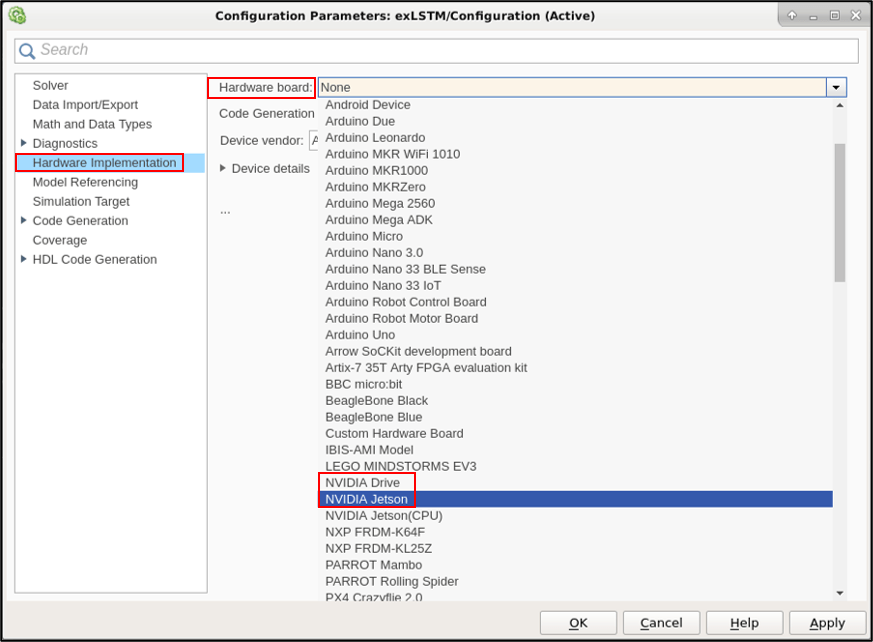Expand the Device details section
The height and width of the screenshot is (642, 873).
(x=223, y=168)
